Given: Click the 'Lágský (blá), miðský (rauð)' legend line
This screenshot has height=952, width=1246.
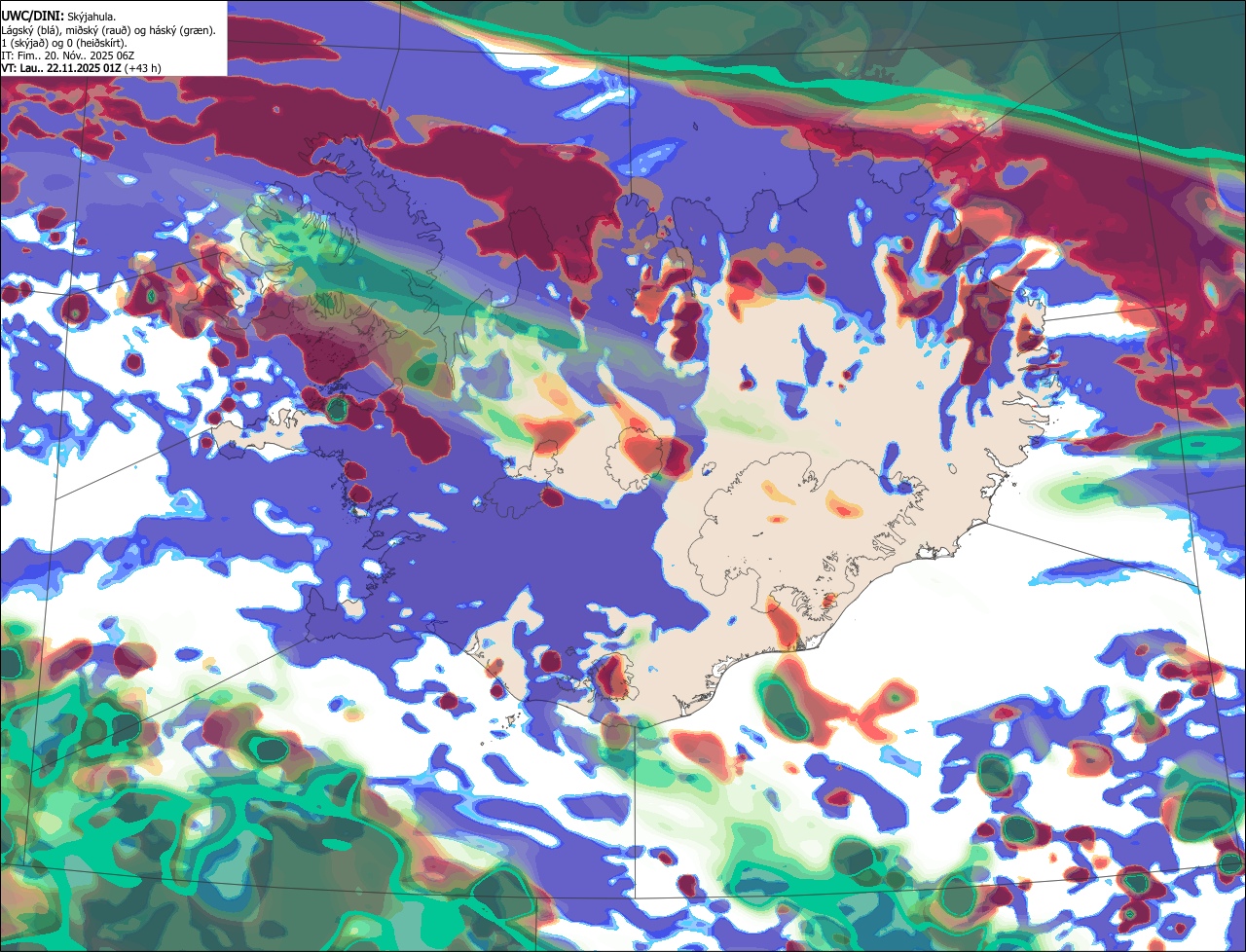Looking at the screenshot, I should click(109, 30).
